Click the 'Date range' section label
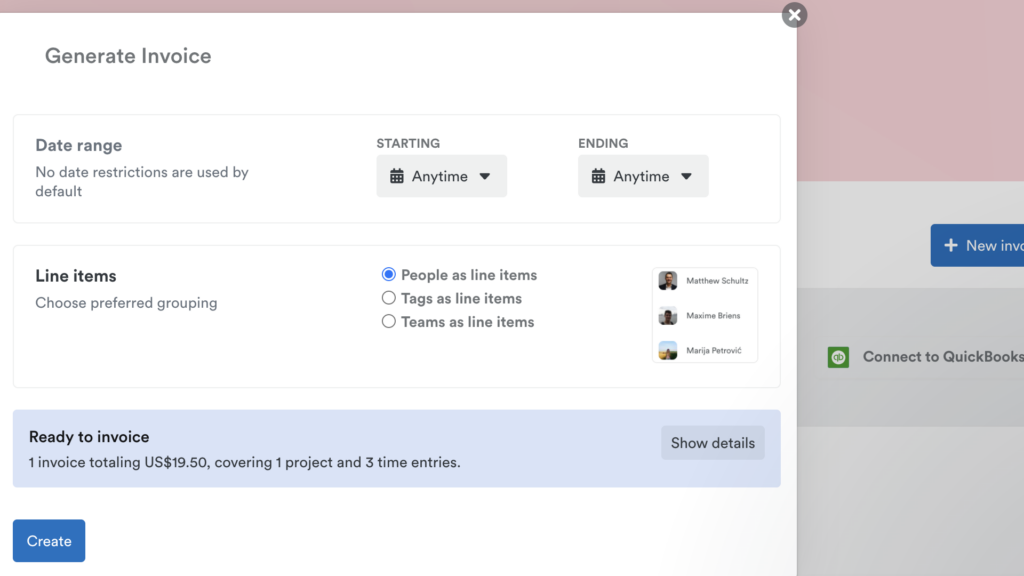Viewport: 1024px width, 576px height. 78,145
